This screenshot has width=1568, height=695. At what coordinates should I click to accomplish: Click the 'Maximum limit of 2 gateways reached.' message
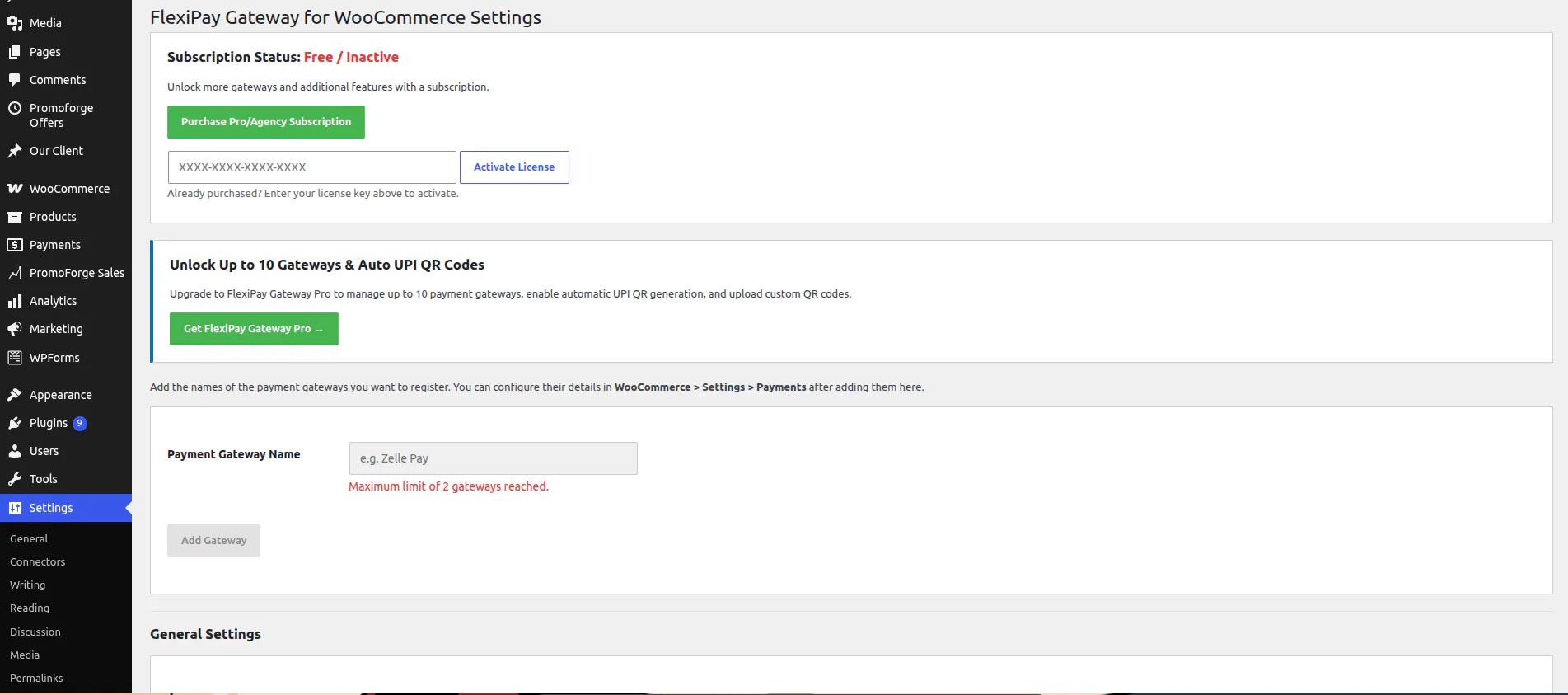click(448, 486)
